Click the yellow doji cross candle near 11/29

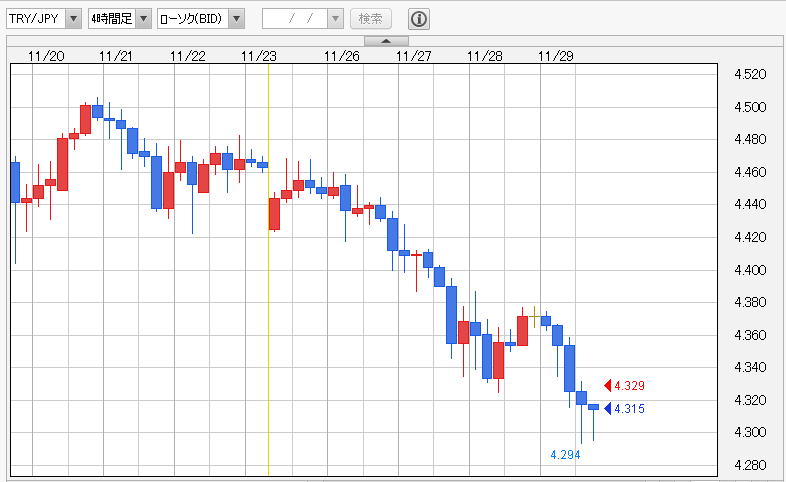[534, 317]
